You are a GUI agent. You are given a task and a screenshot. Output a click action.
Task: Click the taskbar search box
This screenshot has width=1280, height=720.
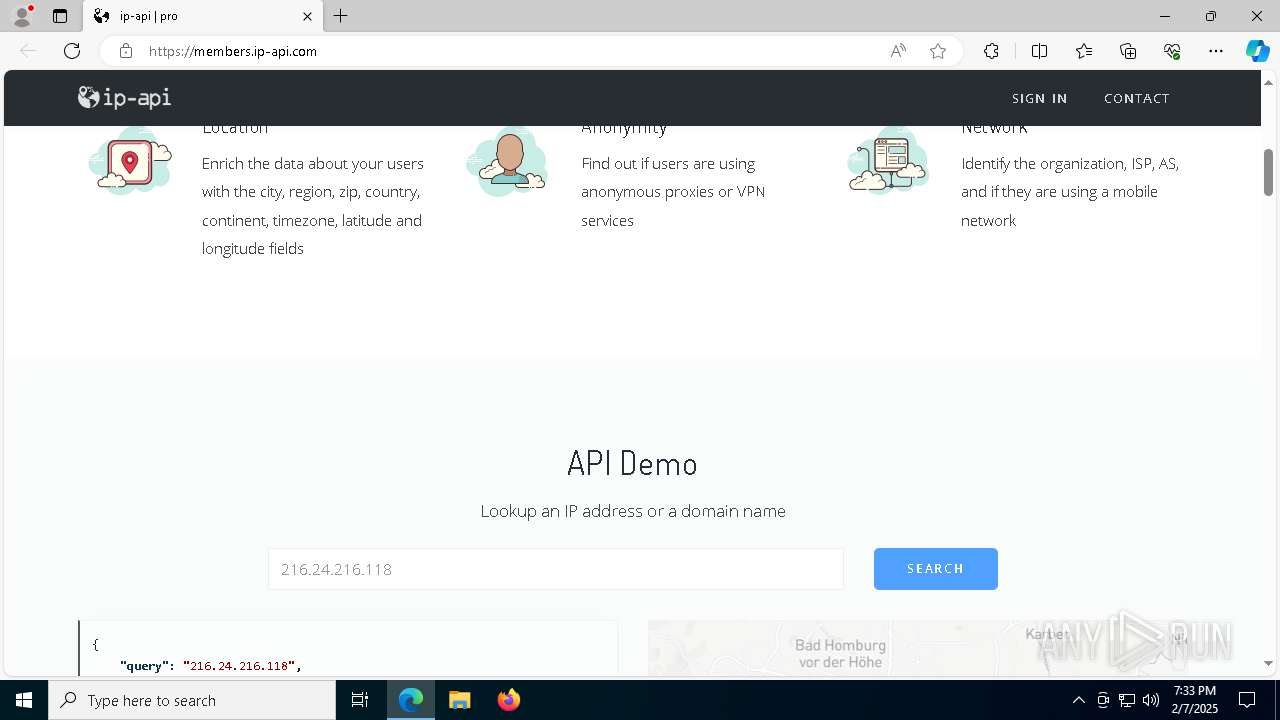pos(192,700)
